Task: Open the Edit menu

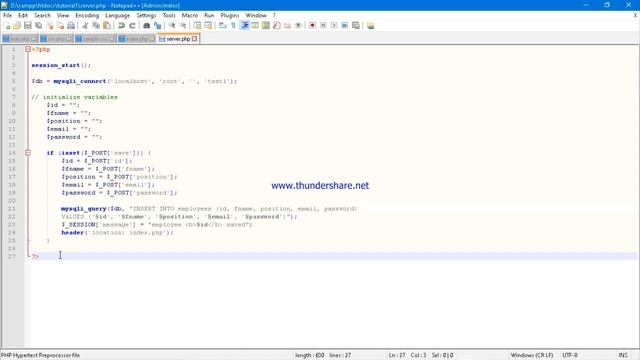Action: (23, 15)
